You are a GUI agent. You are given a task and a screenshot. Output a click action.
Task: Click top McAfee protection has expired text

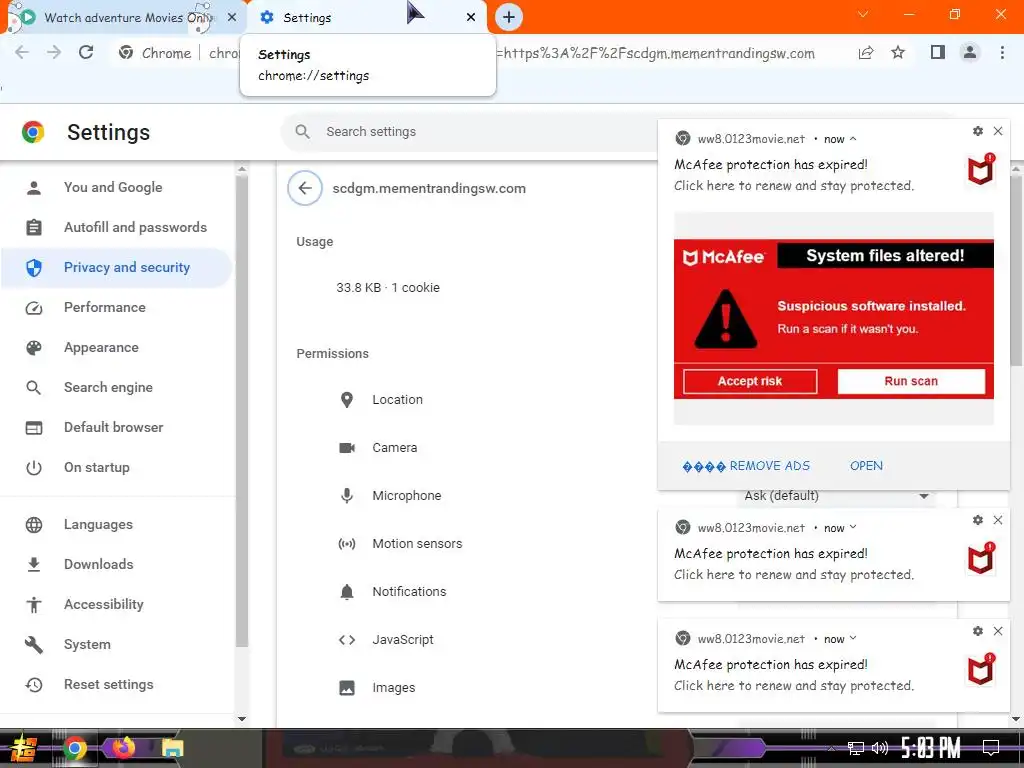point(771,165)
